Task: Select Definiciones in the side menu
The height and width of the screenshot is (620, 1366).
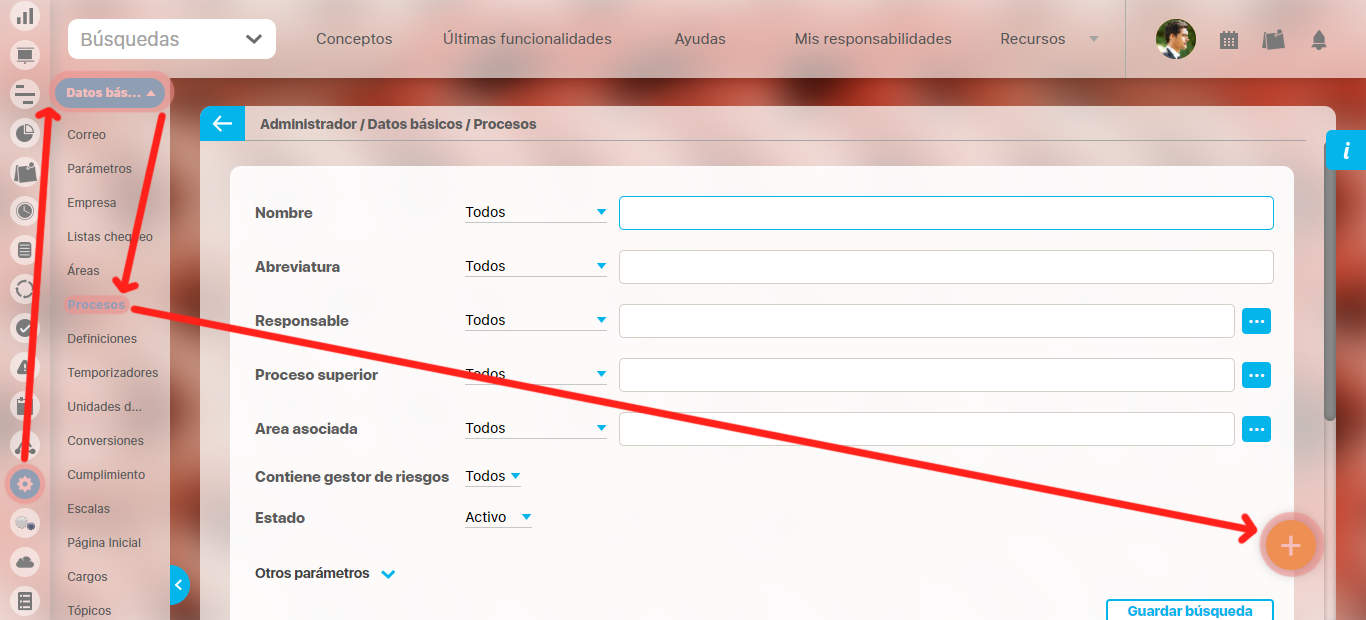Action: tap(102, 339)
